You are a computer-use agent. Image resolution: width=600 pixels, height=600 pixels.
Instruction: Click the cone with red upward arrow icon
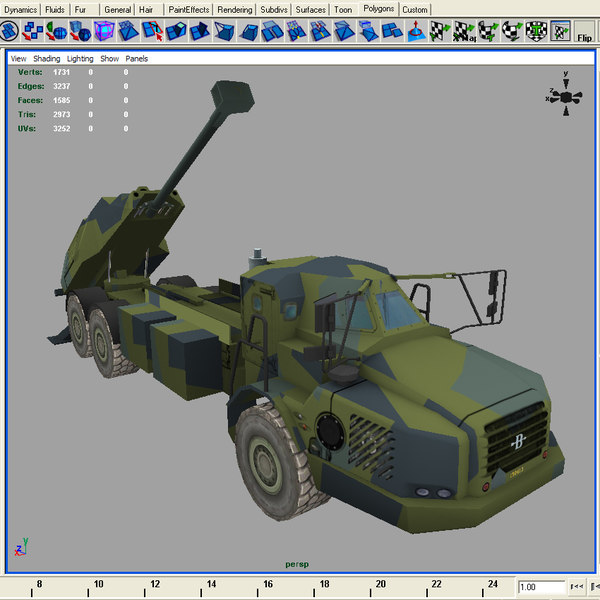pos(416,31)
